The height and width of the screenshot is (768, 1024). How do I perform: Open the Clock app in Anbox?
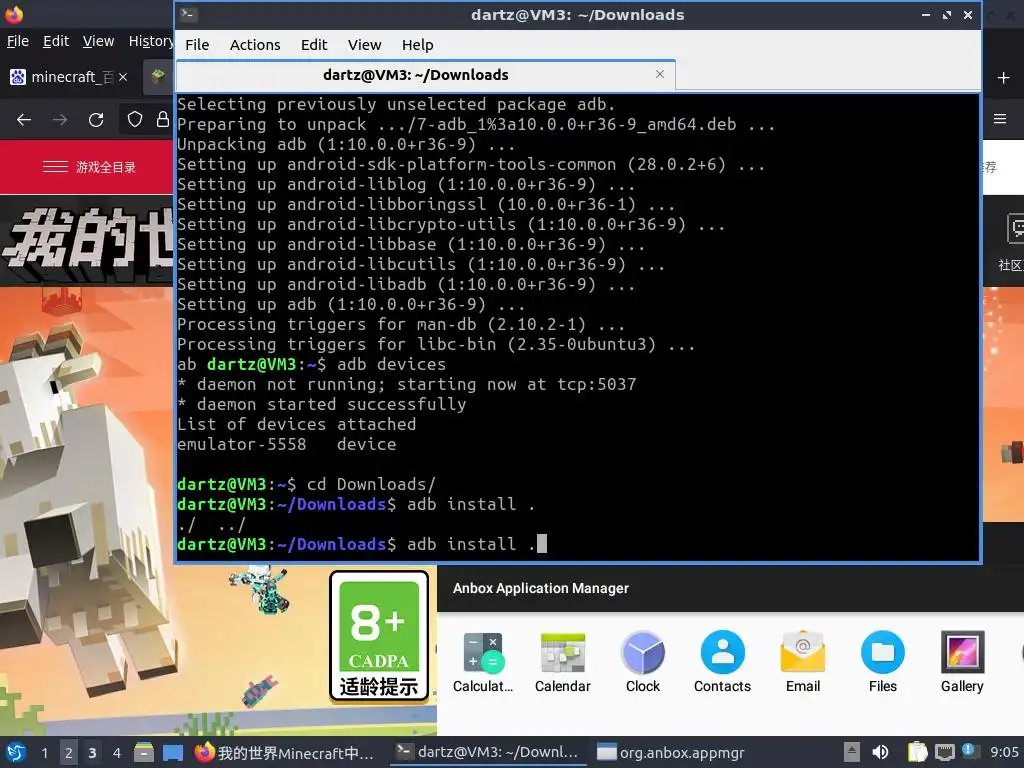[x=643, y=662]
